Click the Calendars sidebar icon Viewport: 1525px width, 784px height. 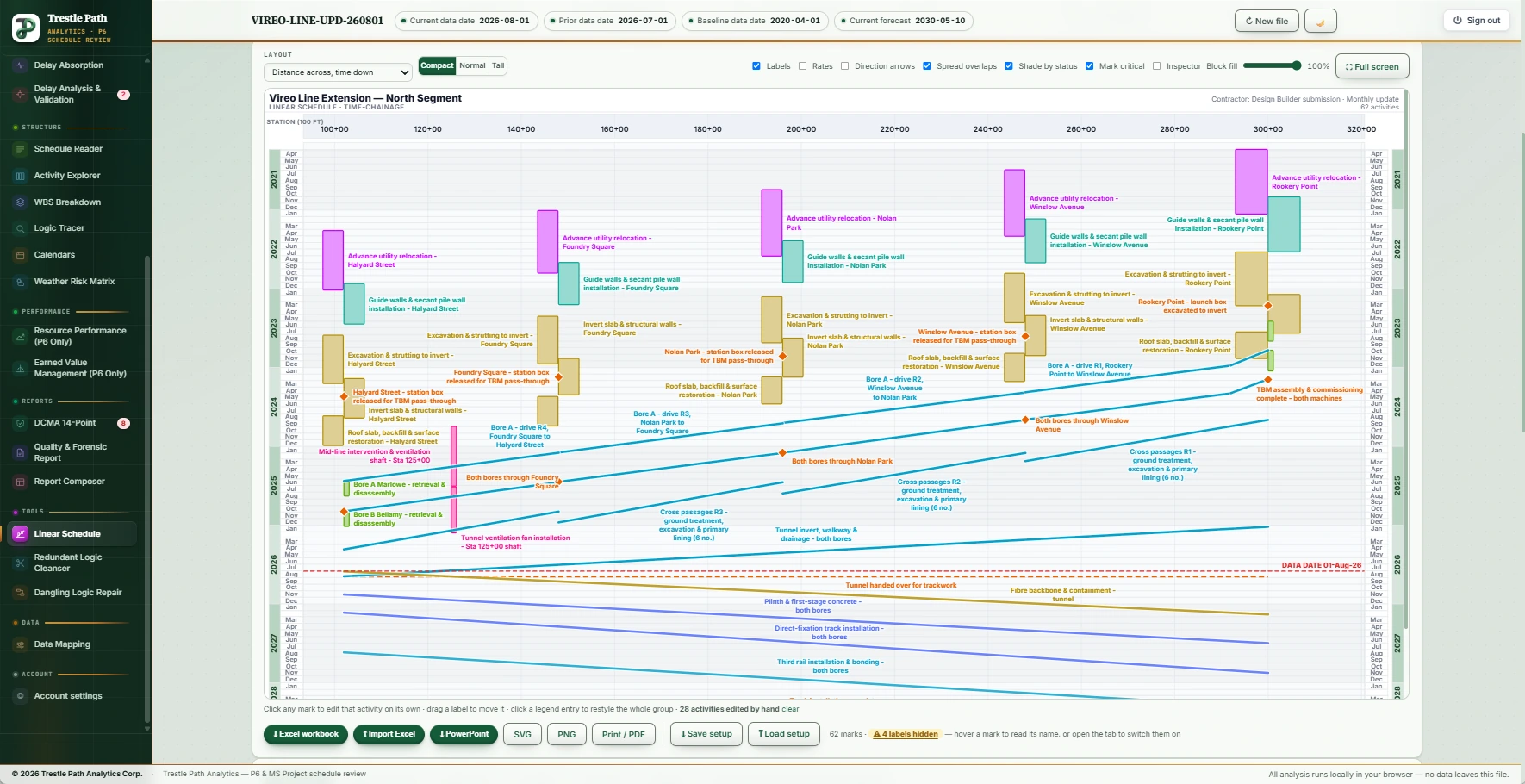coord(20,255)
